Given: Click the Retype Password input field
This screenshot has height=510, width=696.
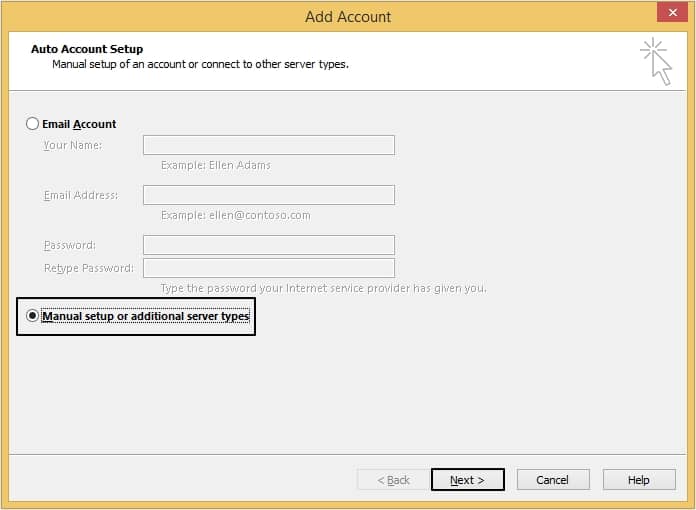Looking at the screenshot, I should (x=269, y=268).
